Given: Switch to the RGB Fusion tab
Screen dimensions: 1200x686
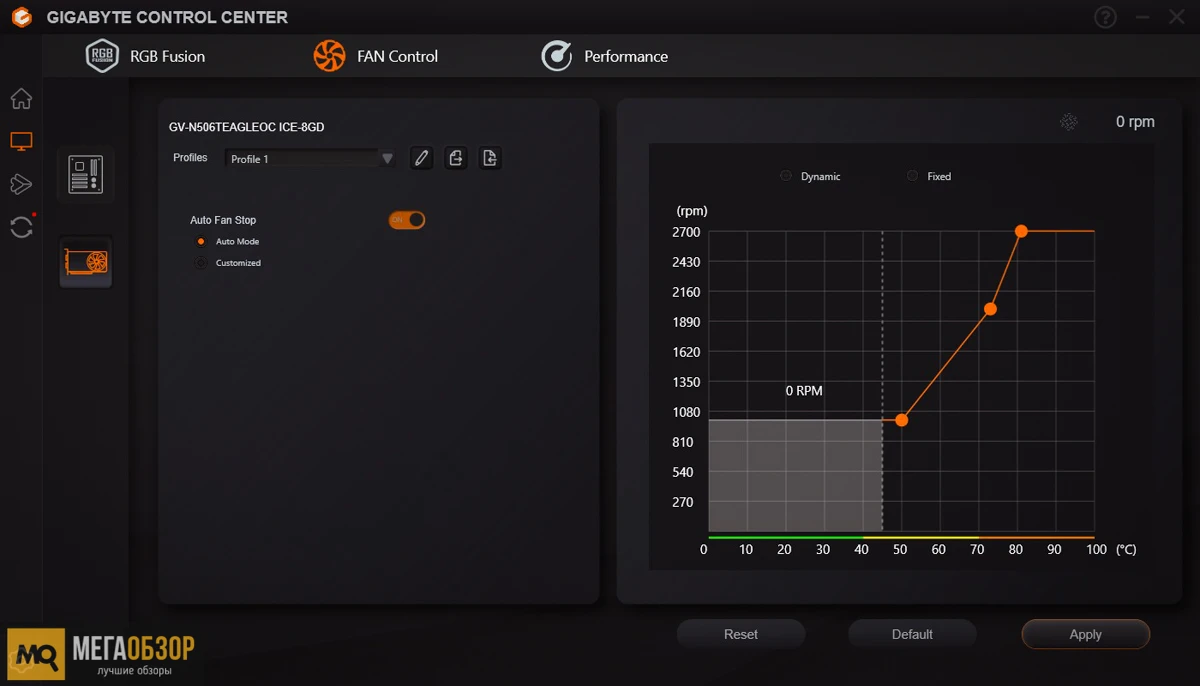Looking at the screenshot, I should tap(145, 56).
